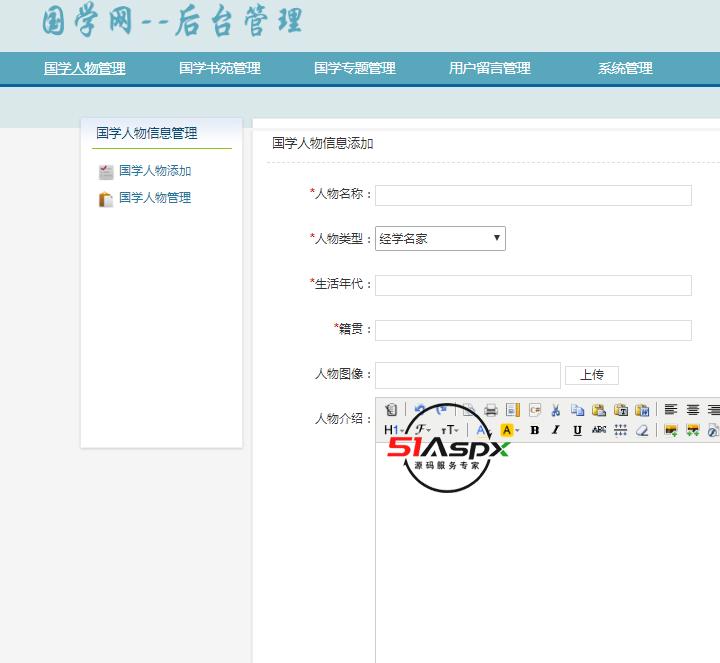Image resolution: width=720 pixels, height=663 pixels.
Task: Remove formatting with the eraser icon
Action: click(x=642, y=430)
